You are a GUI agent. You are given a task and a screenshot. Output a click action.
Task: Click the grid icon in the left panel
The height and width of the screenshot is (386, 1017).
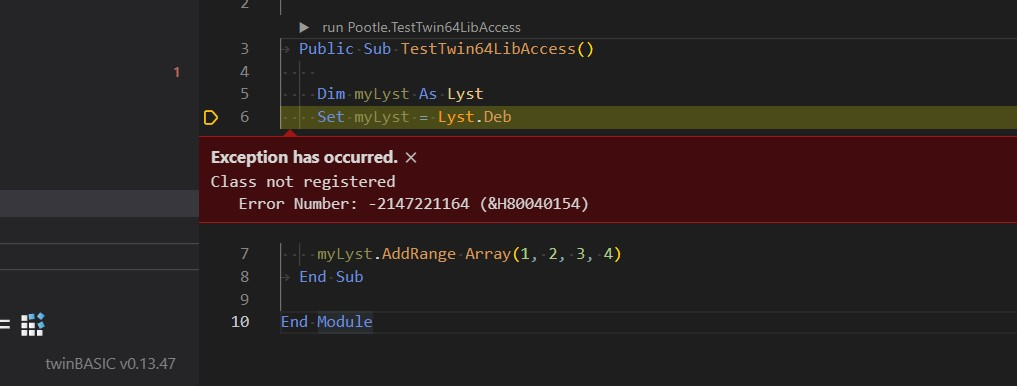[x=32, y=324]
